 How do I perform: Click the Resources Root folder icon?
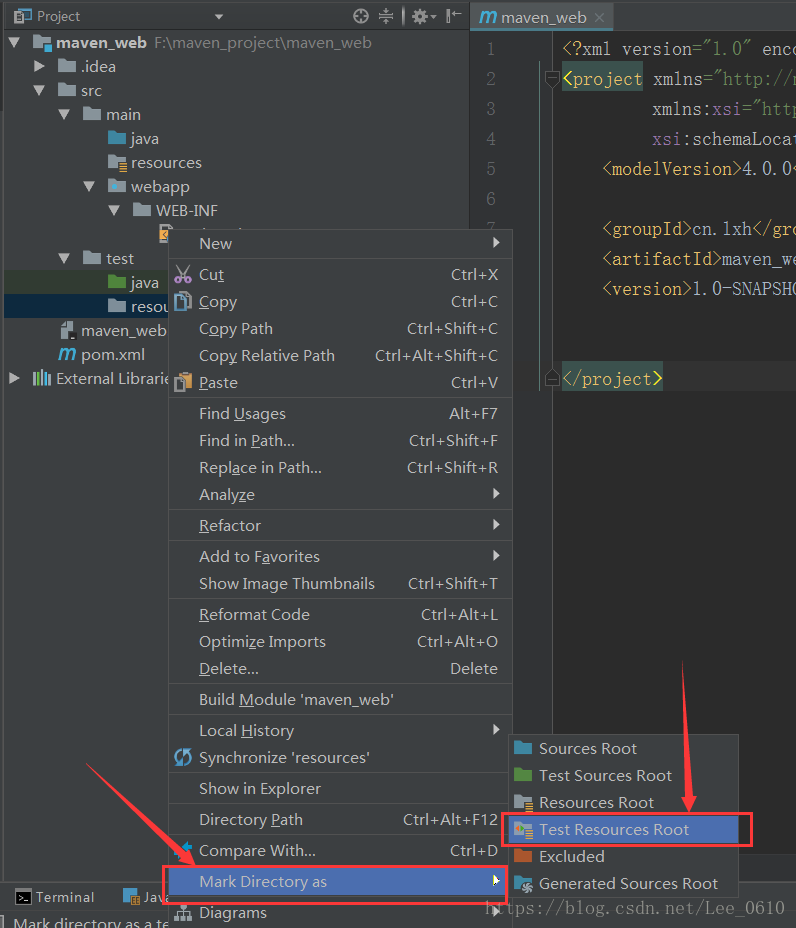[x=523, y=803]
